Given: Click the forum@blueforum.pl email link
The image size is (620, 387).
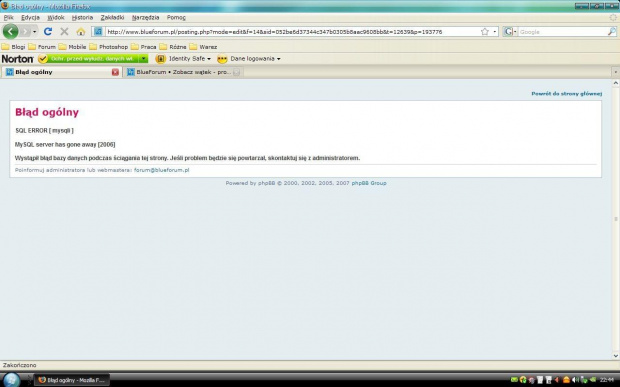Looking at the screenshot, I should pyautogui.click(x=161, y=170).
